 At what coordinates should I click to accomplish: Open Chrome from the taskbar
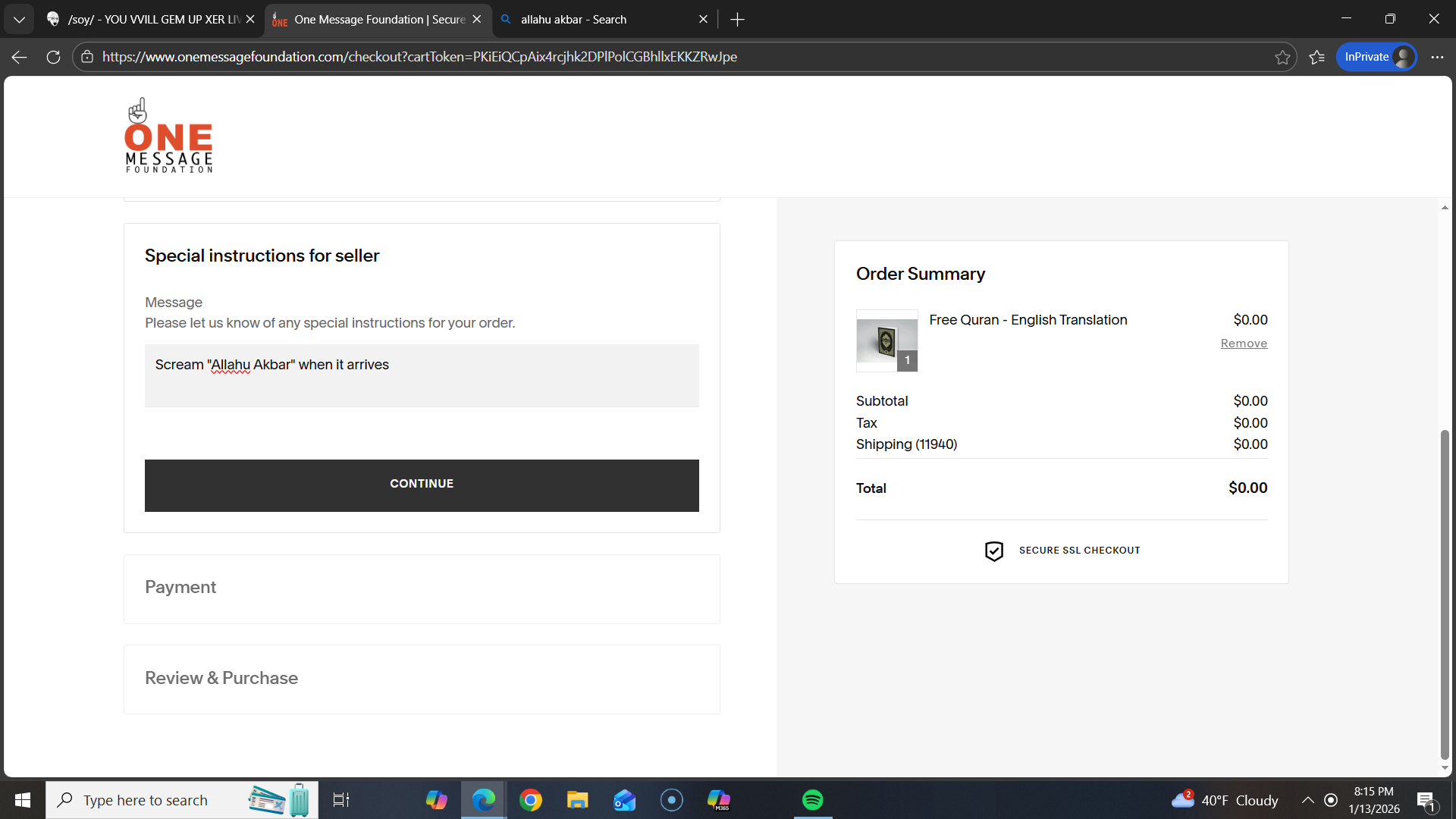pyautogui.click(x=531, y=800)
